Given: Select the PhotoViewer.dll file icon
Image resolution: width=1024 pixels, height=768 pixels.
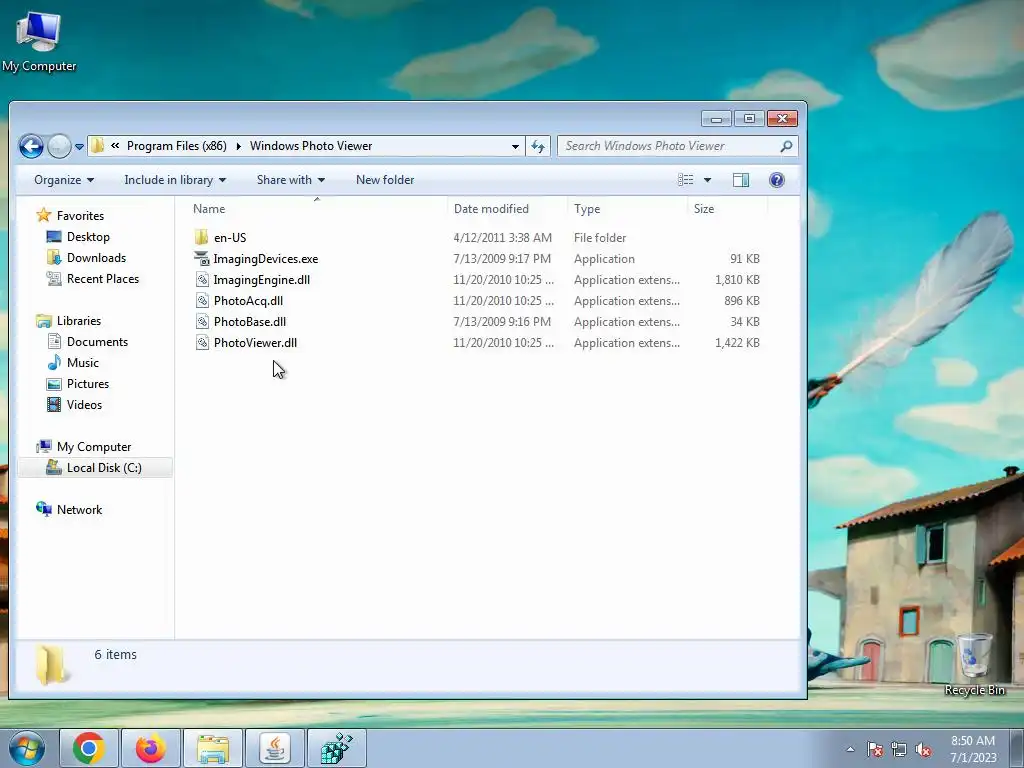Looking at the screenshot, I should point(202,343).
